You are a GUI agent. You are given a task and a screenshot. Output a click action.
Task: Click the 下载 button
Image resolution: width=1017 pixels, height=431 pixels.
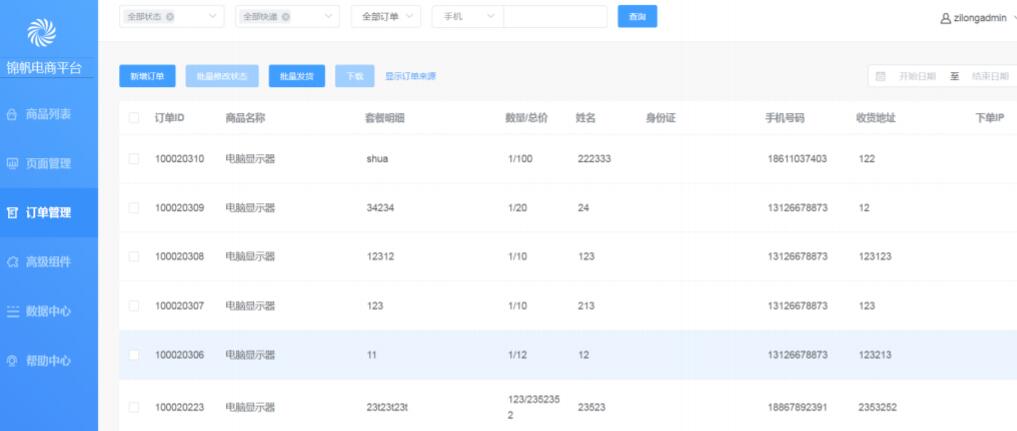355,76
